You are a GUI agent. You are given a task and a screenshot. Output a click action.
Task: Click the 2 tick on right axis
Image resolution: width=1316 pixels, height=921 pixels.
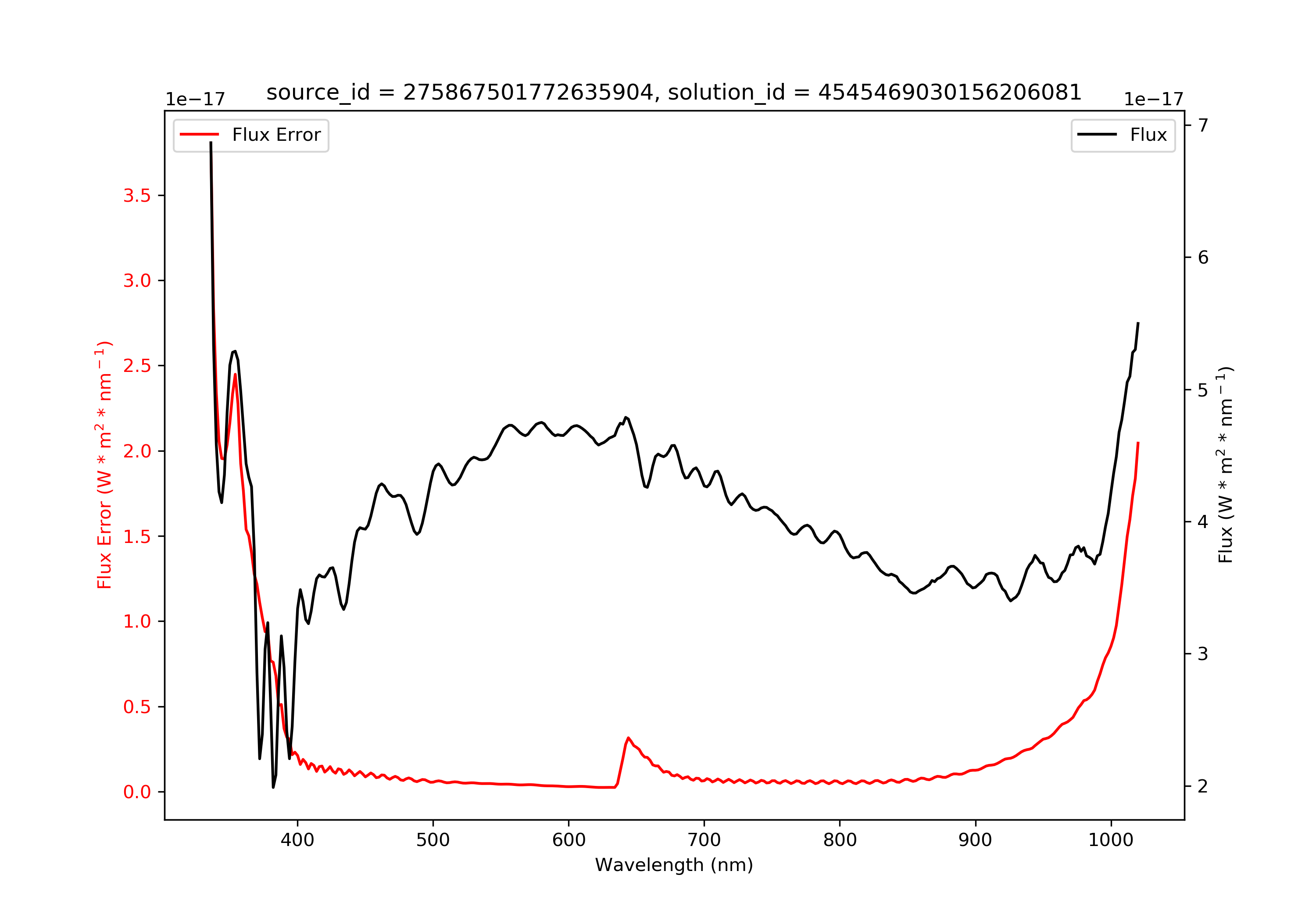(x=1203, y=786)
